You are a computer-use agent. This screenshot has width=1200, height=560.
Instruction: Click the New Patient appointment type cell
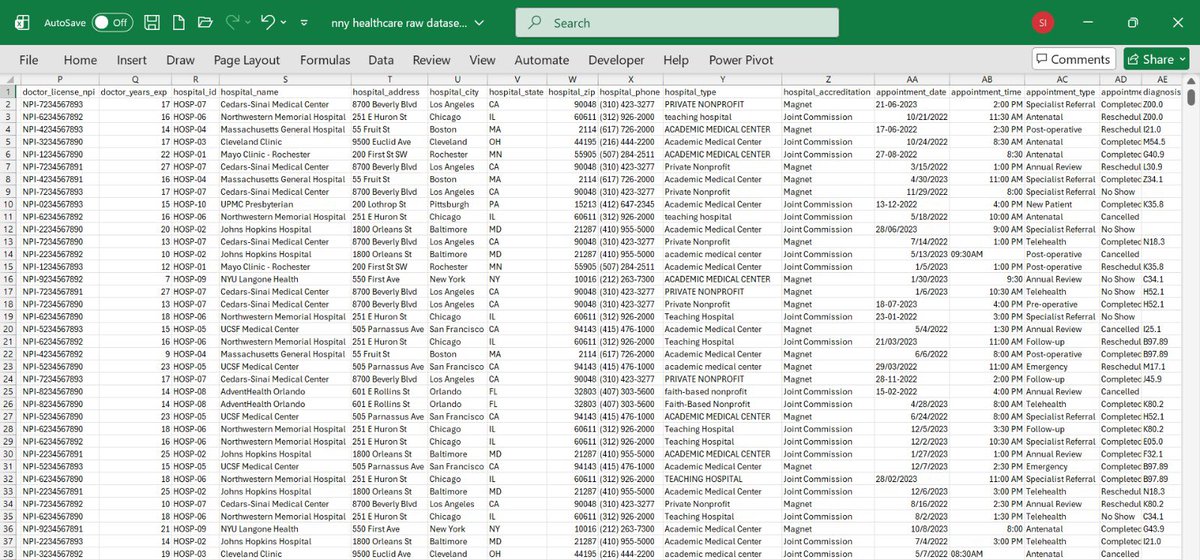coord(1062,204)
